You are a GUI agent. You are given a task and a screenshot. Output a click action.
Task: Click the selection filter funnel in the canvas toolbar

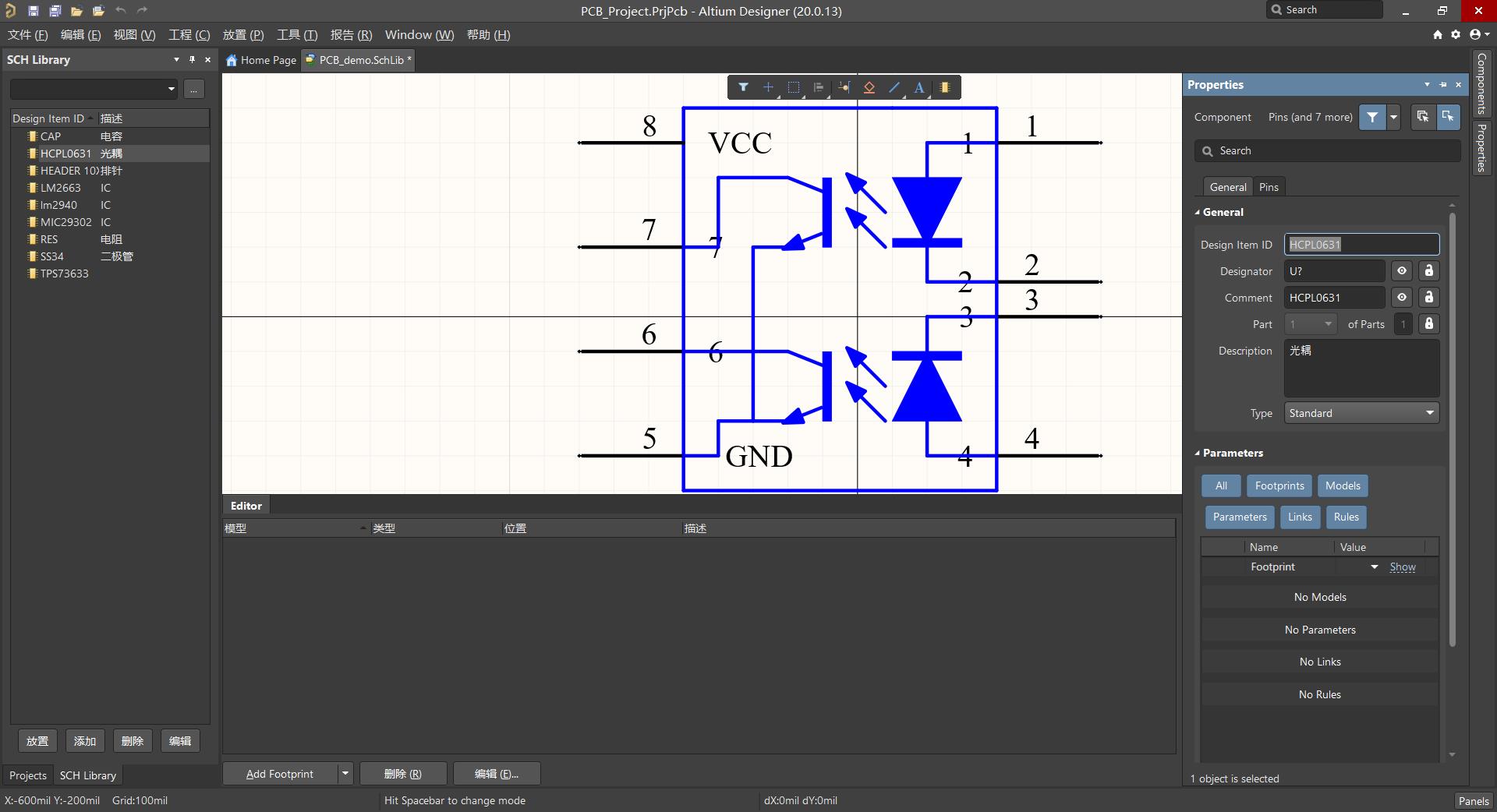pyautogui.click(x=743, y=87)
